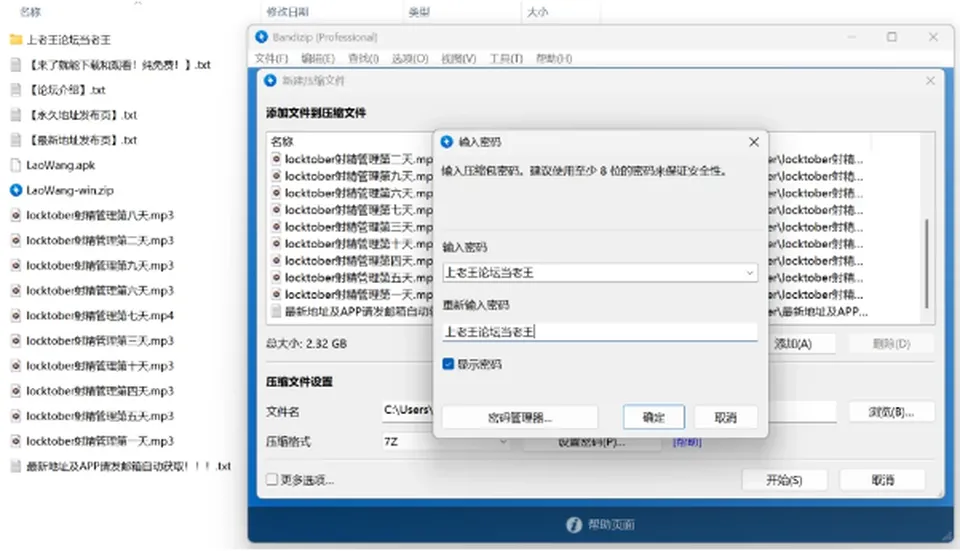
Task: Click the audio icon of 第十天.mp3 in Explorer
Action: point(16,366)
